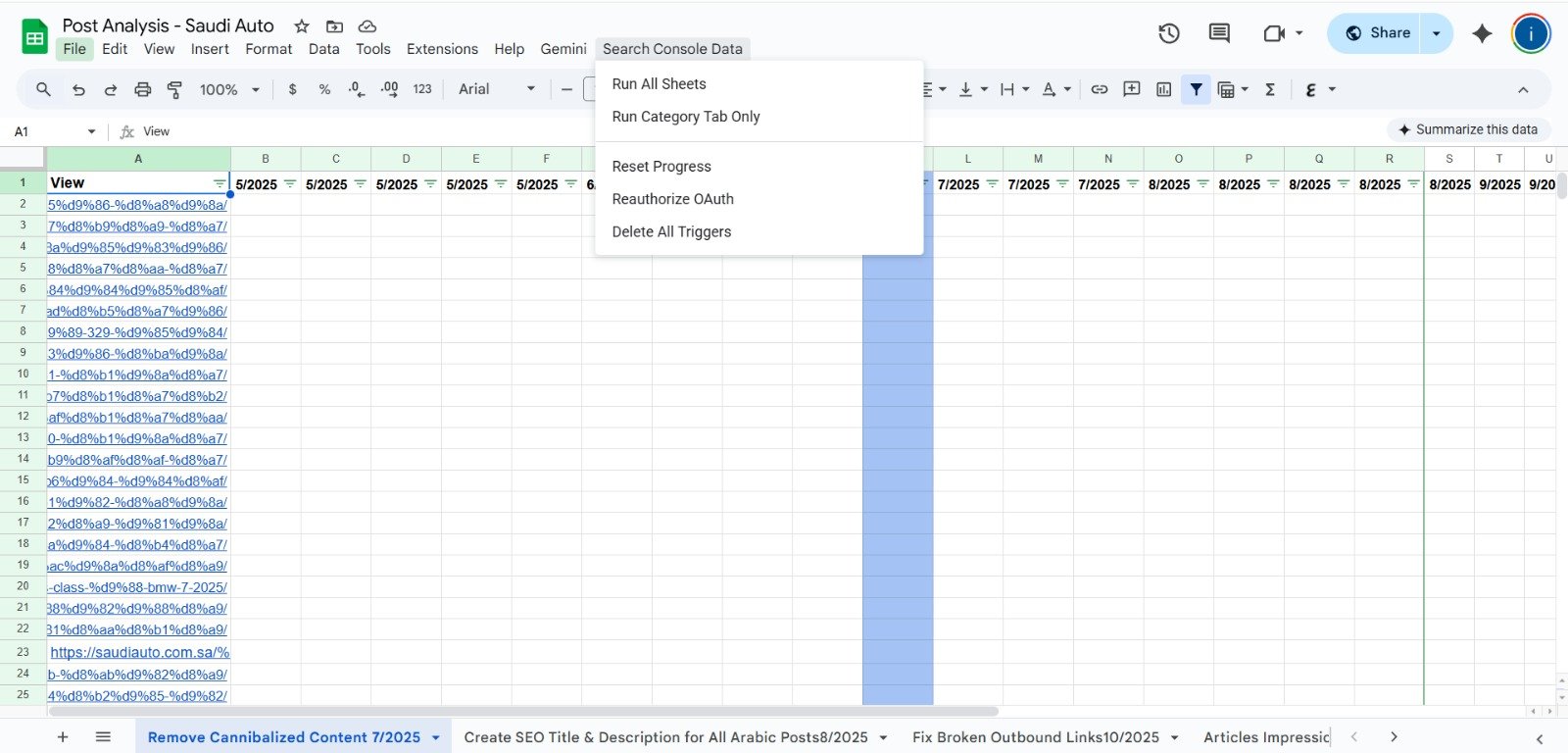Click the paint format roller icon
The image size is (1568, 753).
pos(174,89)
